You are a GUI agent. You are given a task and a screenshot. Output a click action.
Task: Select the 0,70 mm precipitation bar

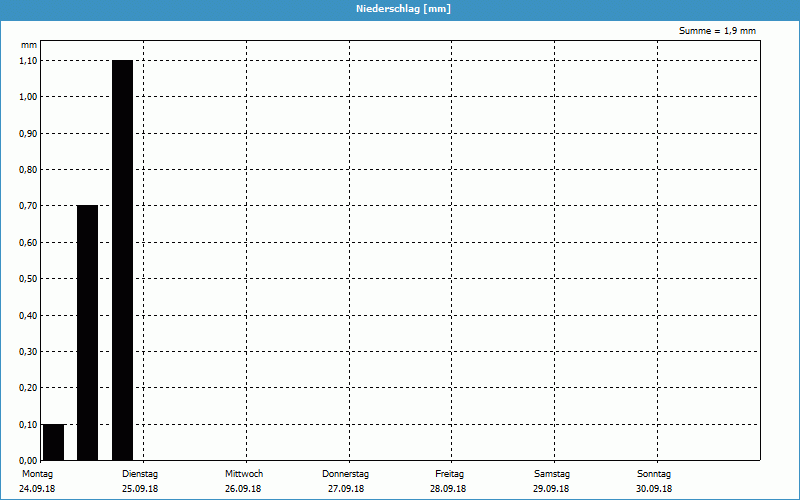point(87,333)
